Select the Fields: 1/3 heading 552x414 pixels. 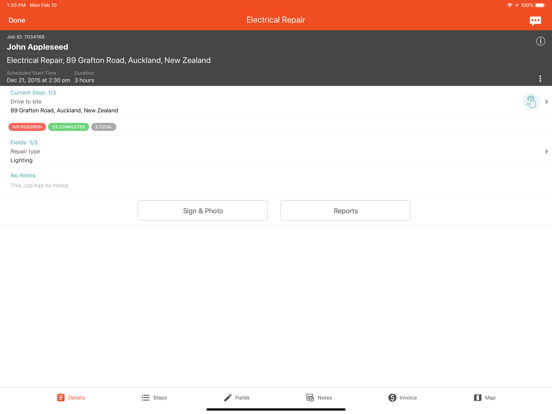pyautogui.click(x=24, y=142)
